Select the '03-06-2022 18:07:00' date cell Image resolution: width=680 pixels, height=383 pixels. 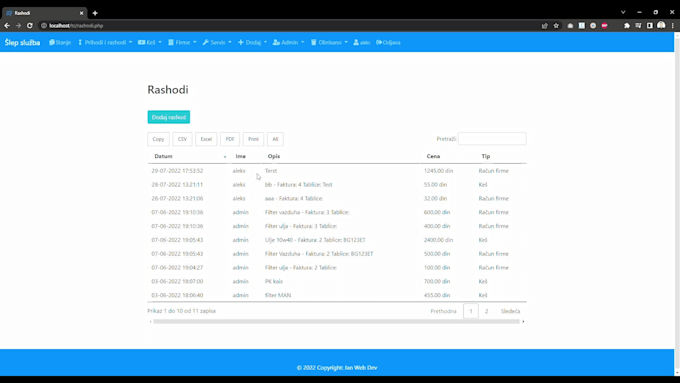coord(177,282)
